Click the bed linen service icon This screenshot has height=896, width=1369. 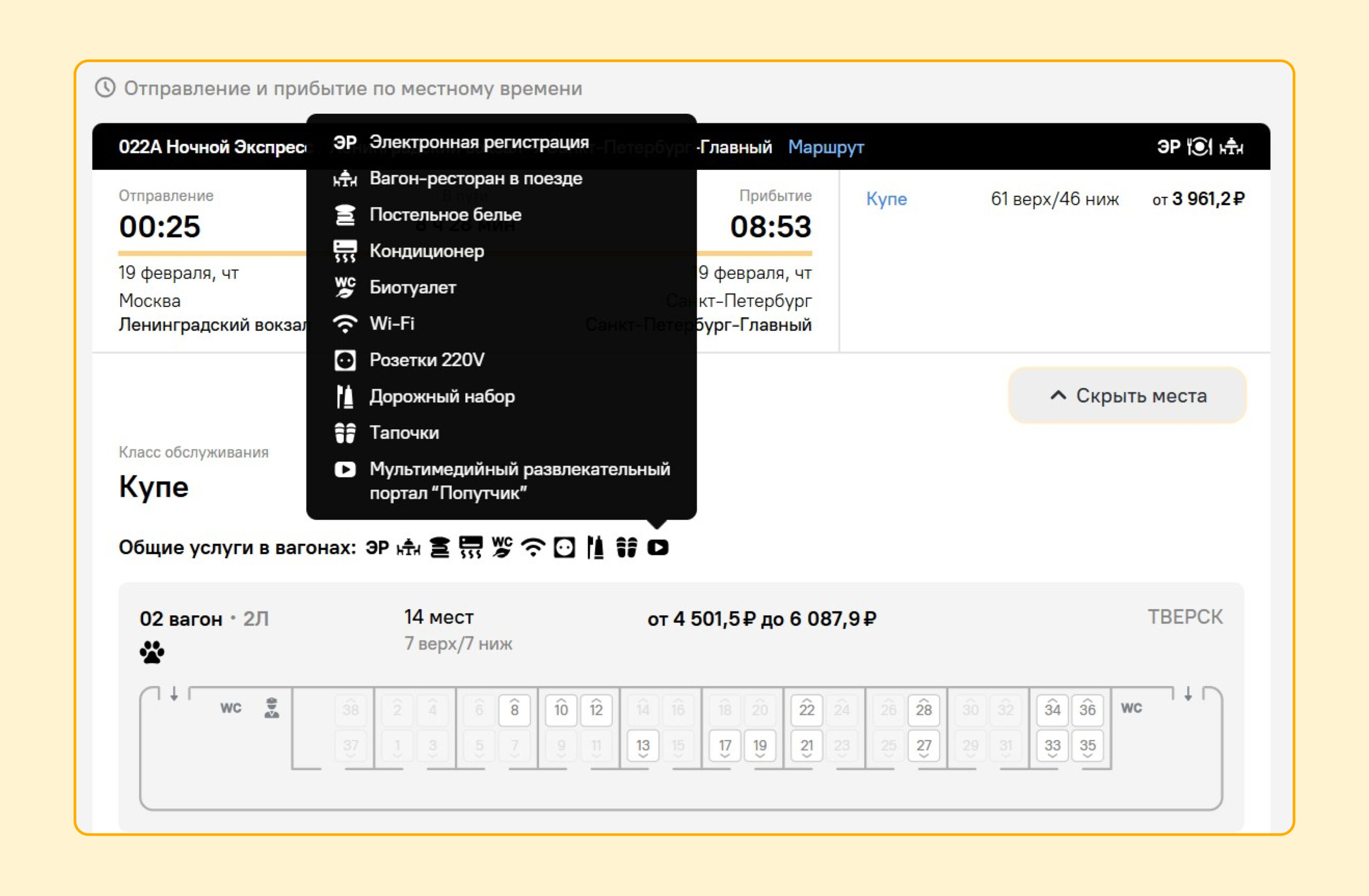coord(440,547)
